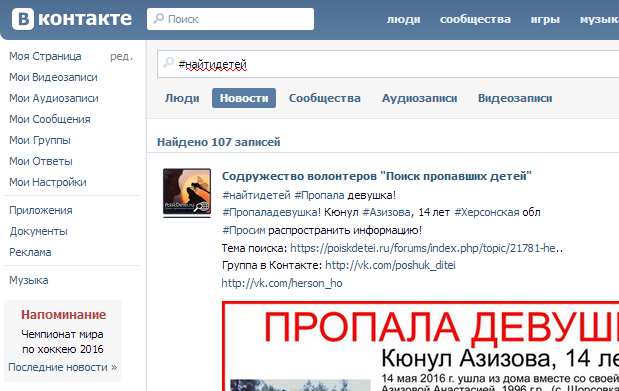619x391 pixels.
Task: Open Содружество волонтеров community title
Action: [x=377, y=176]
